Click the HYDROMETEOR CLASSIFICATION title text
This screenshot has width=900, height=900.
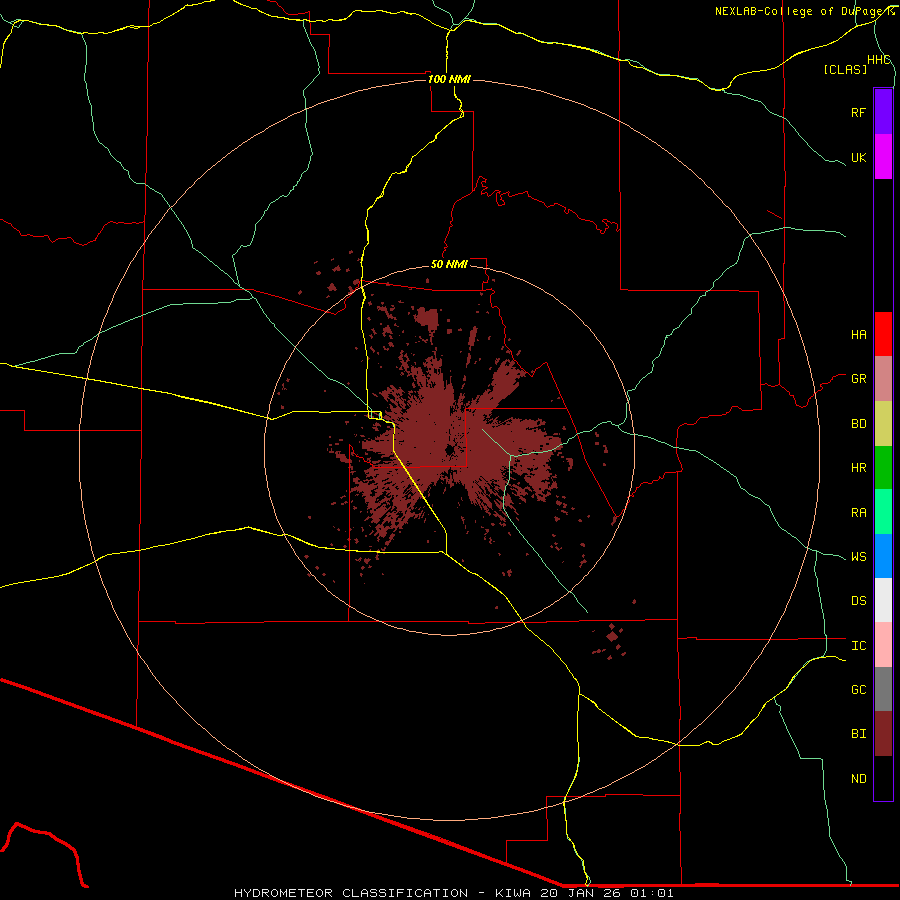(x=351, y=893)
